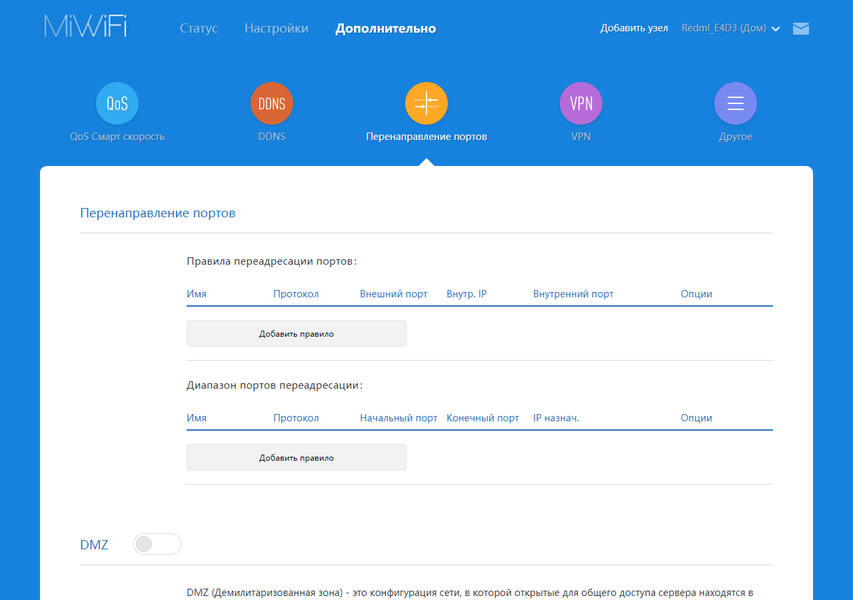Click the chevron next to Redmi_E4D3
The width and height of the screenshot is (853, 600).
[776, 29]
